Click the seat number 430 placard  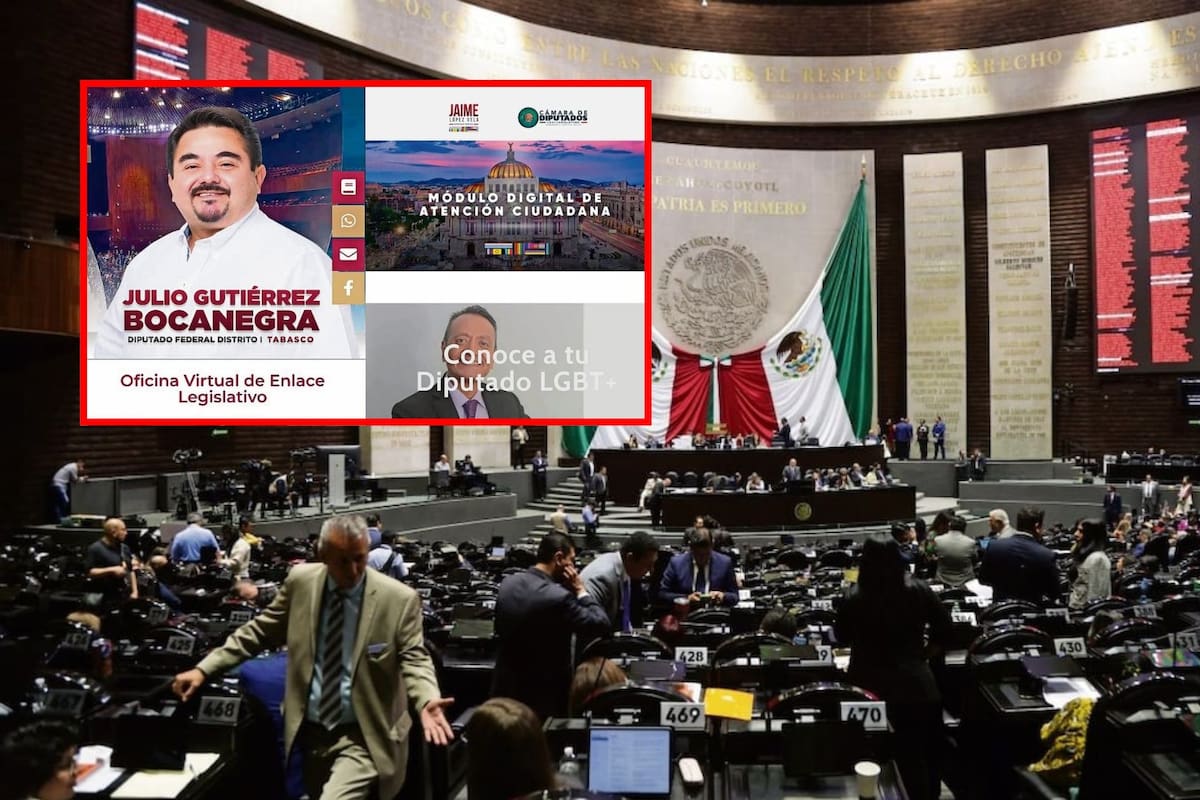(x=1069, y=647)
